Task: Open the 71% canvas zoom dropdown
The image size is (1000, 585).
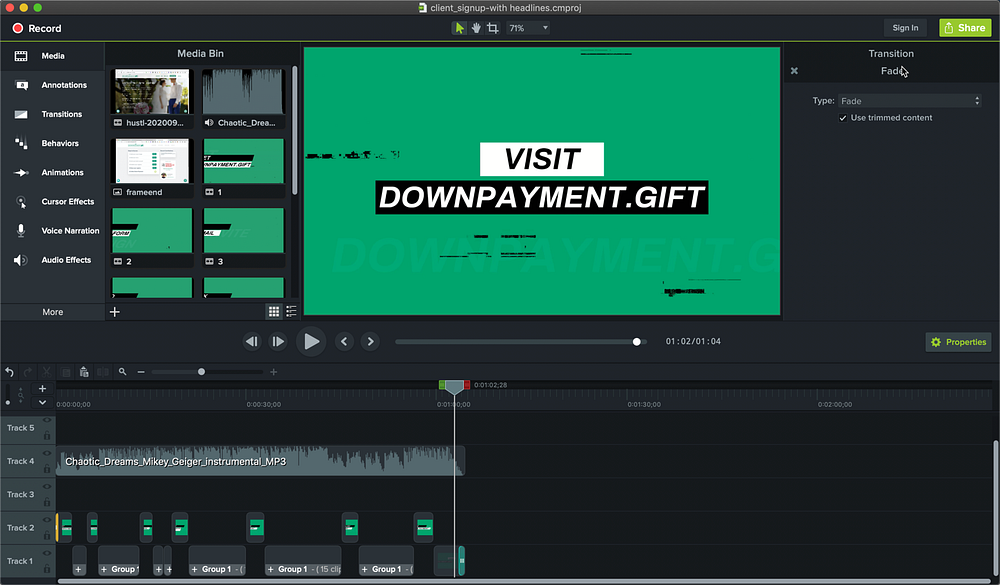Action: pos(528,28)
